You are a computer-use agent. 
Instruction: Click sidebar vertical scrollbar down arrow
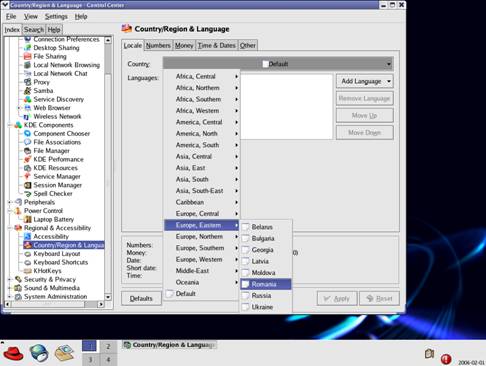pyautogui.click(x=108, y=297)
